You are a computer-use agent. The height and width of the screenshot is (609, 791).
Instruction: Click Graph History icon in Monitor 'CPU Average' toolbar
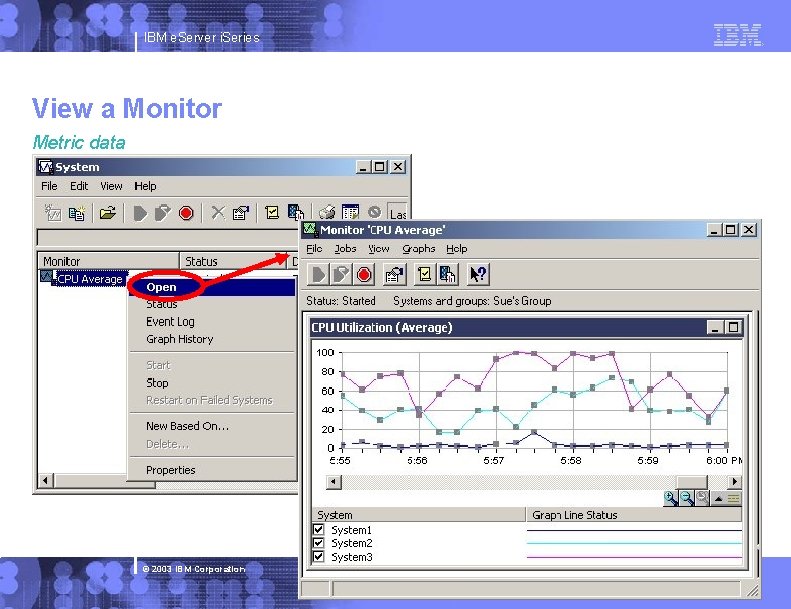coord(447,274)
